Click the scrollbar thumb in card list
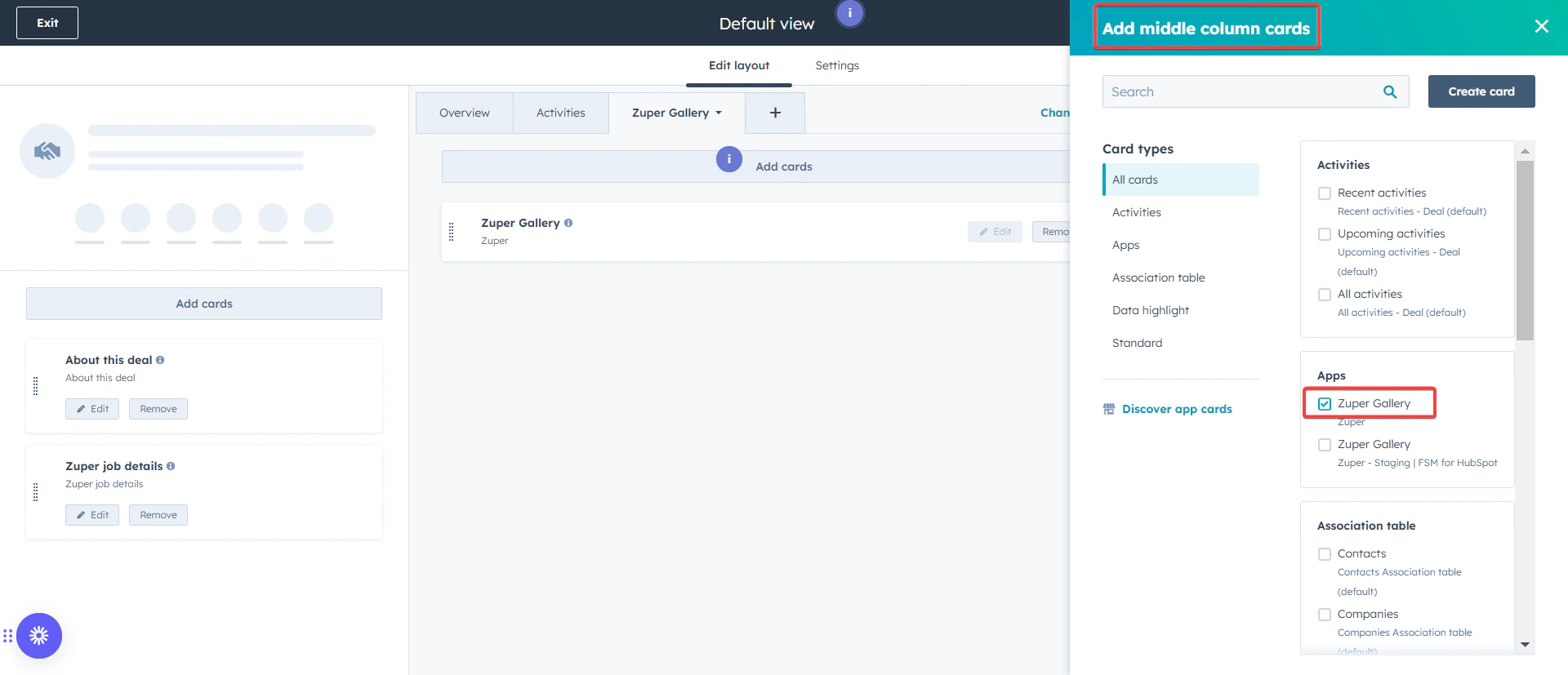This screenshot has width=1568, height=675. (x=1525, y=251)
